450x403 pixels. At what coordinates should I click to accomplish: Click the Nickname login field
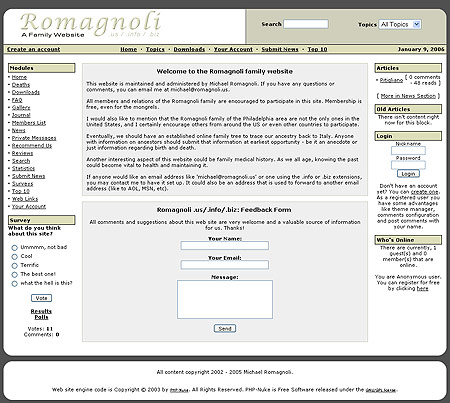(x=408, y=151)
